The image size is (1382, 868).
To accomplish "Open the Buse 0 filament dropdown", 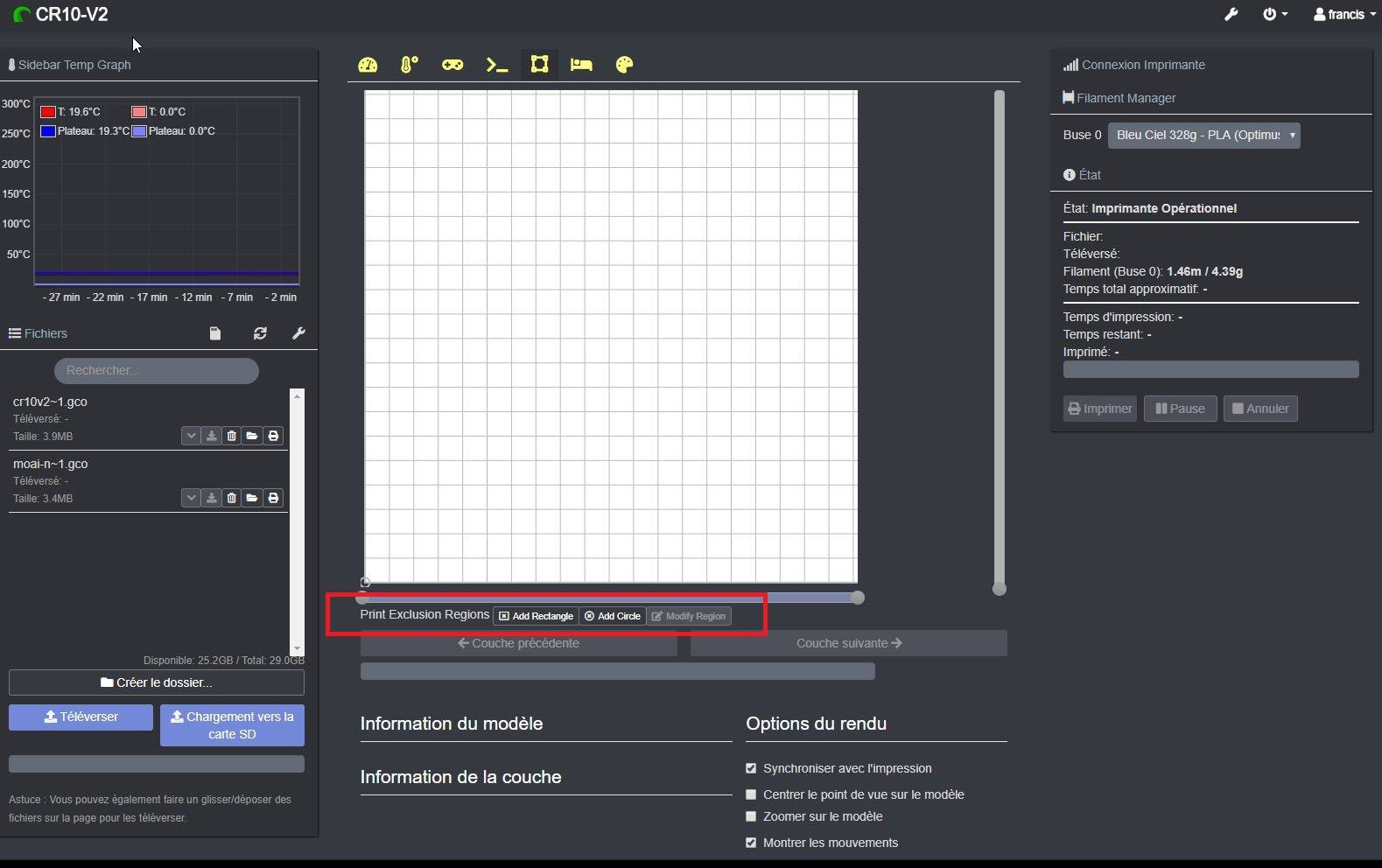I will (1203, 135).
